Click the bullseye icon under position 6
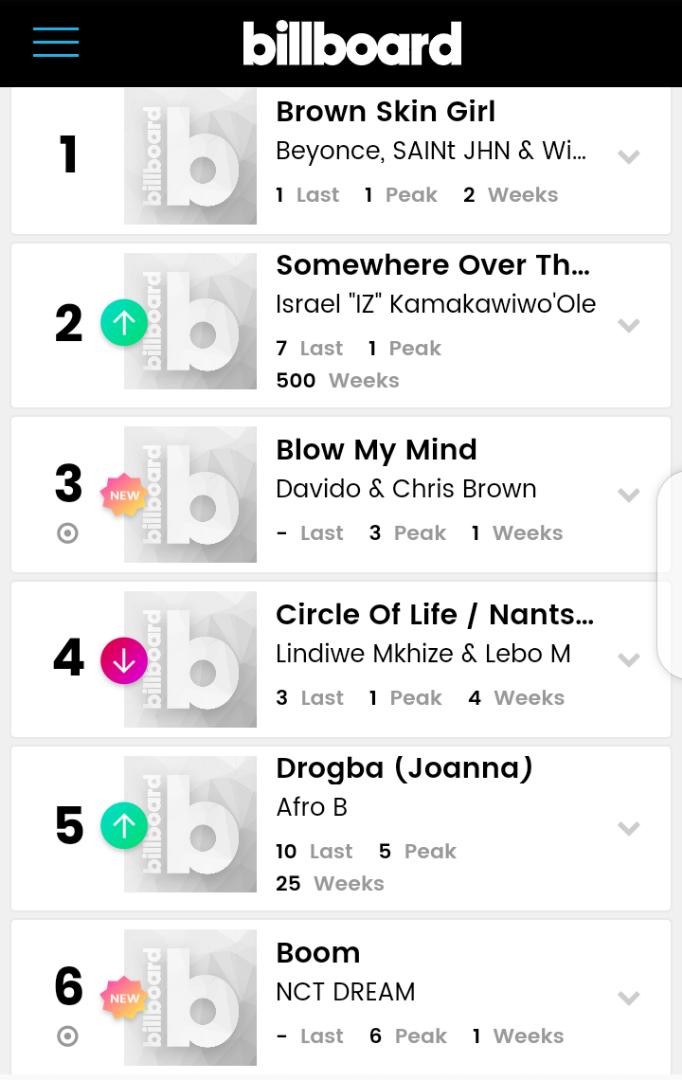This screenshot has width=682, height=1080. click(x=66, y=1037)
